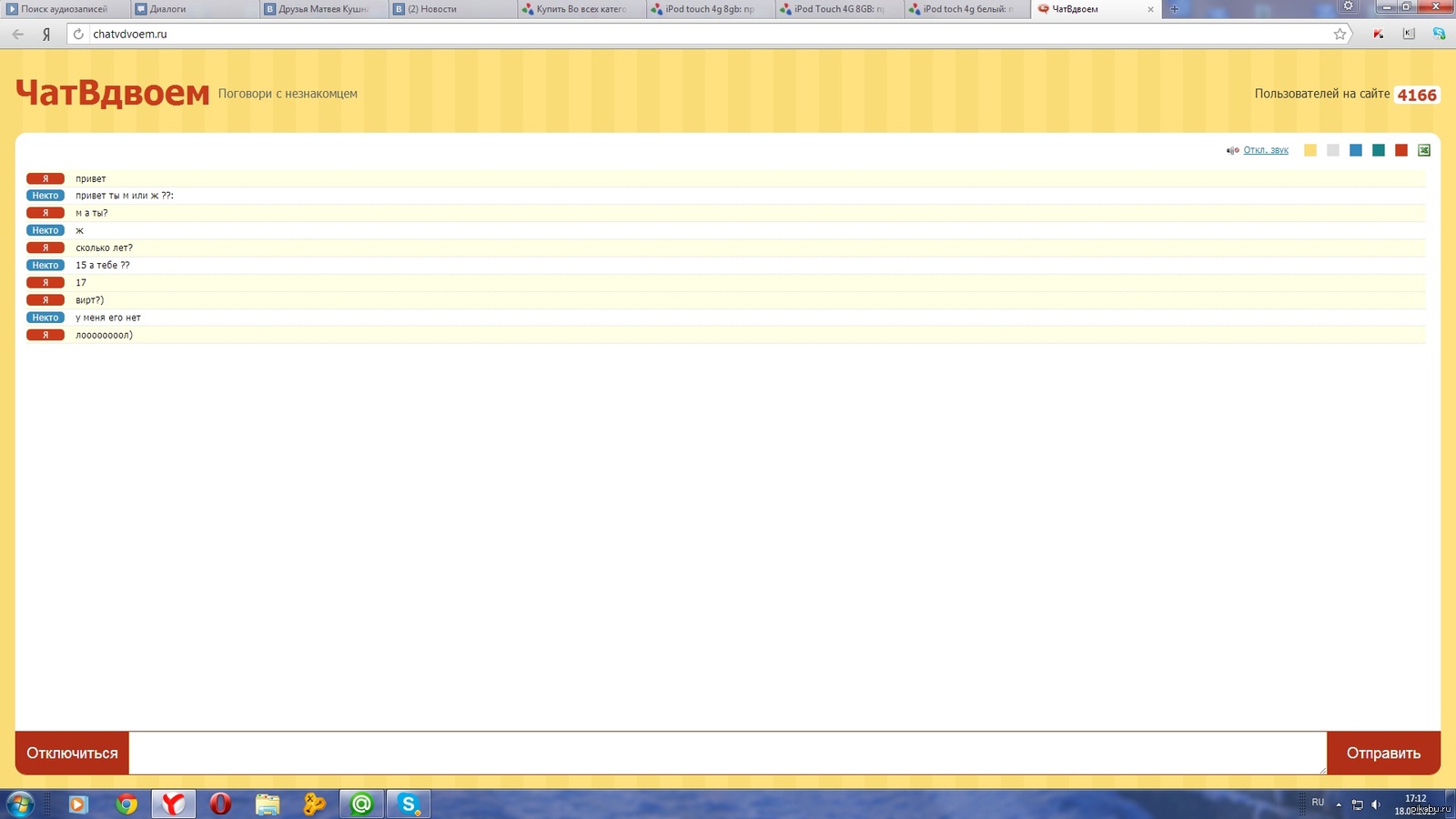Screen dimensions: 1456x819
Task: Launch Google Chrome from taskbar
Action: pyautogui.click(x=126, y=804)
